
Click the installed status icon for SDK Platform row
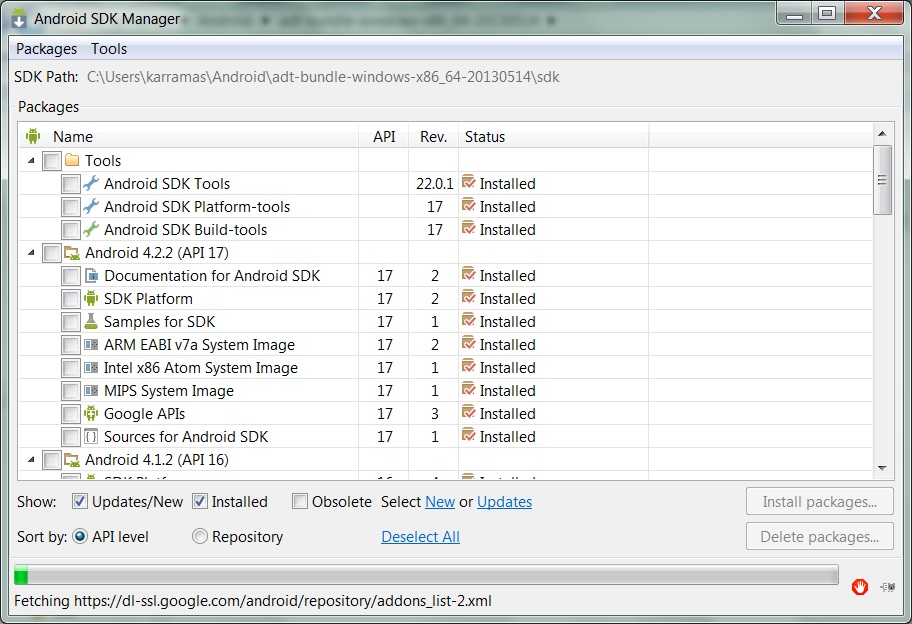tap(469, 298)
